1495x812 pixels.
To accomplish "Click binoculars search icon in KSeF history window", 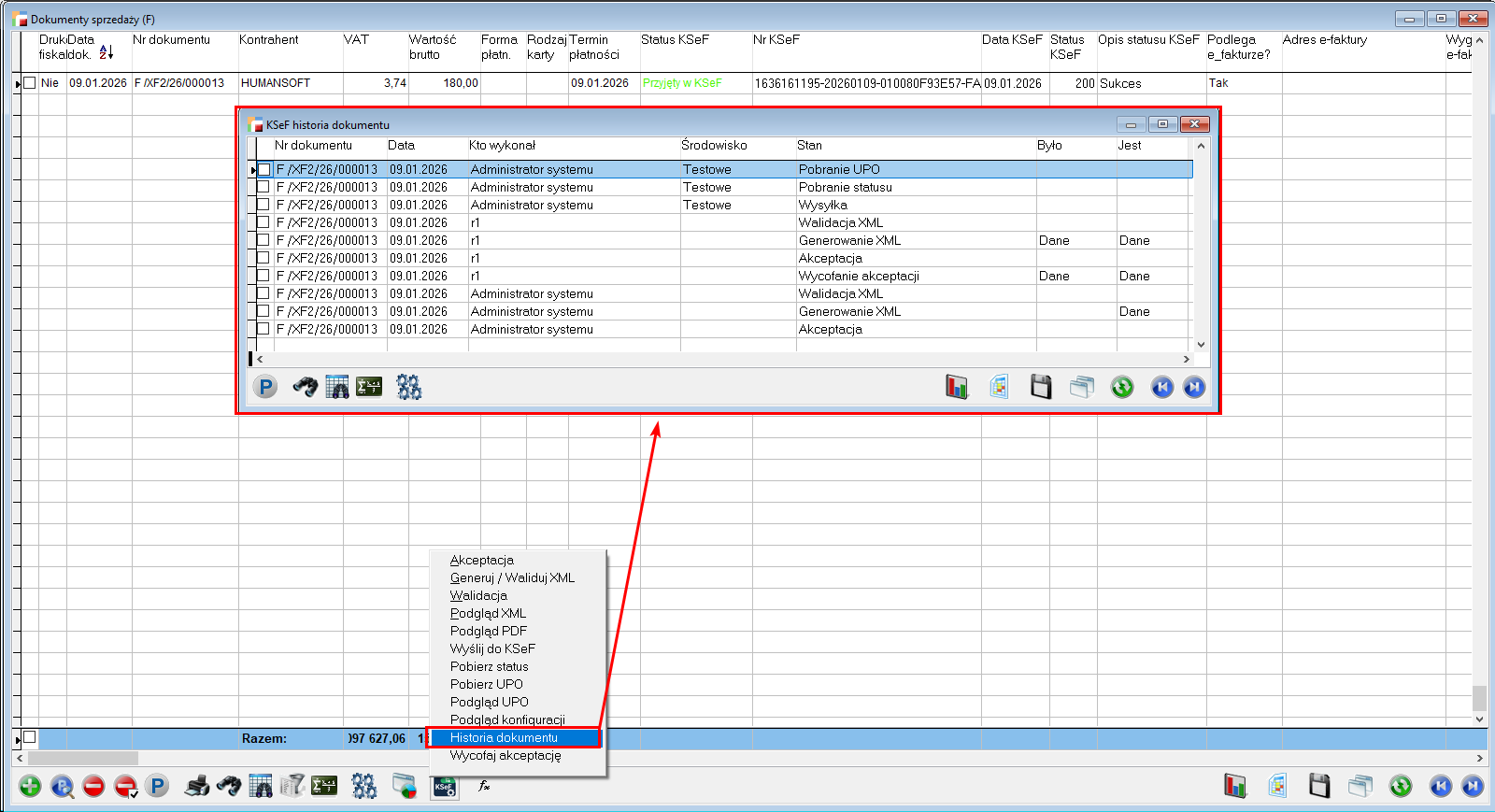I will click(x=305, y=387).
